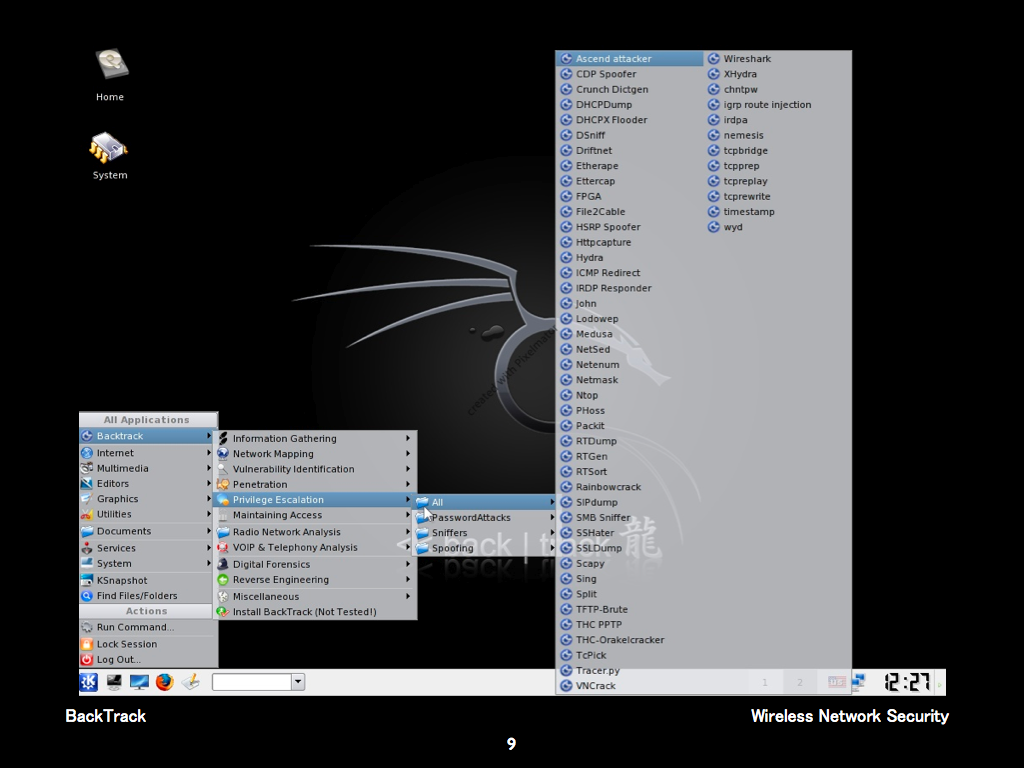
Task: Switch to virtual desktop 2 pager
Action: (799, 683)
